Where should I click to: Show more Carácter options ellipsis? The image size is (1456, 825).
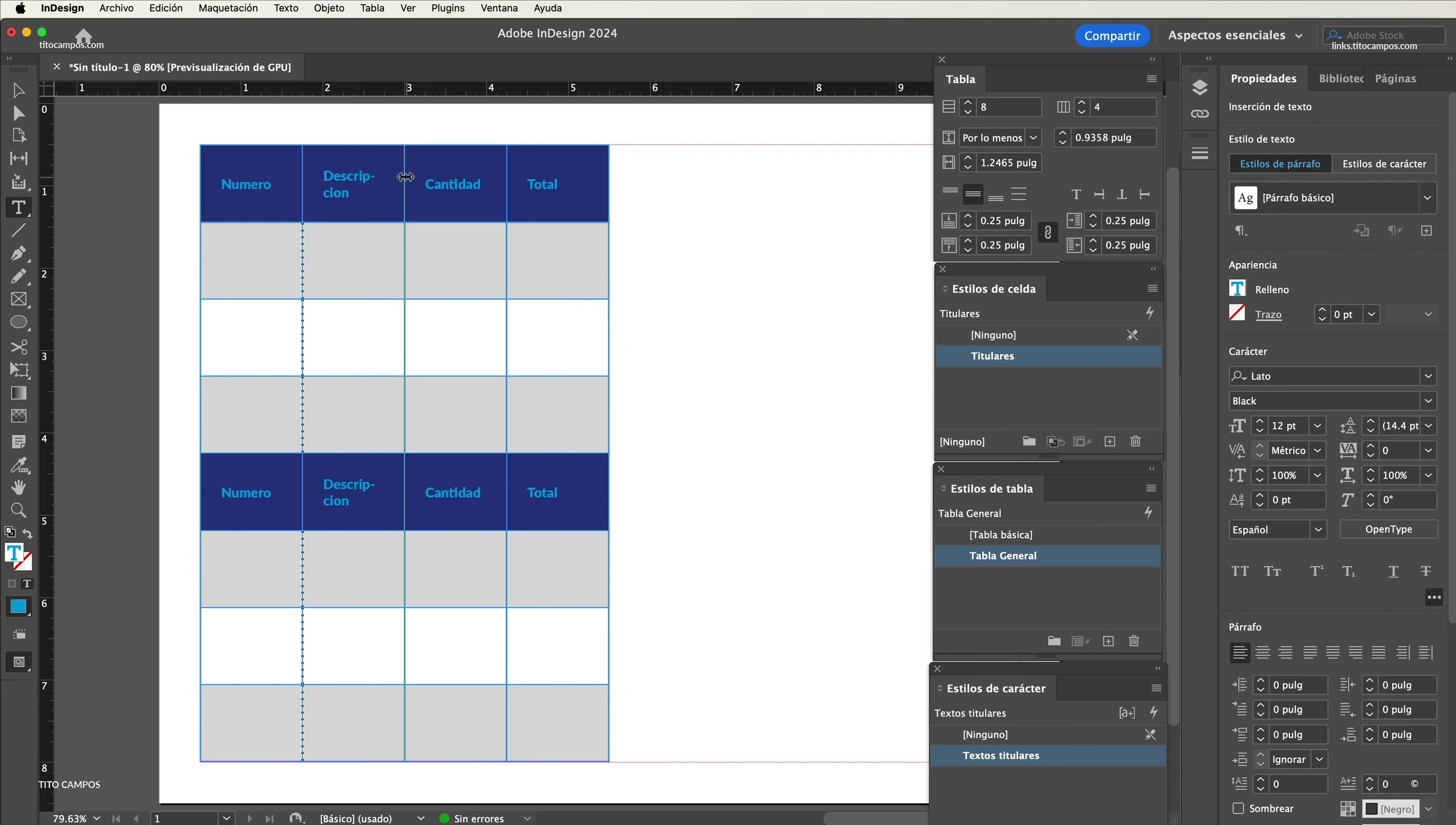[x=1434, y=597]
